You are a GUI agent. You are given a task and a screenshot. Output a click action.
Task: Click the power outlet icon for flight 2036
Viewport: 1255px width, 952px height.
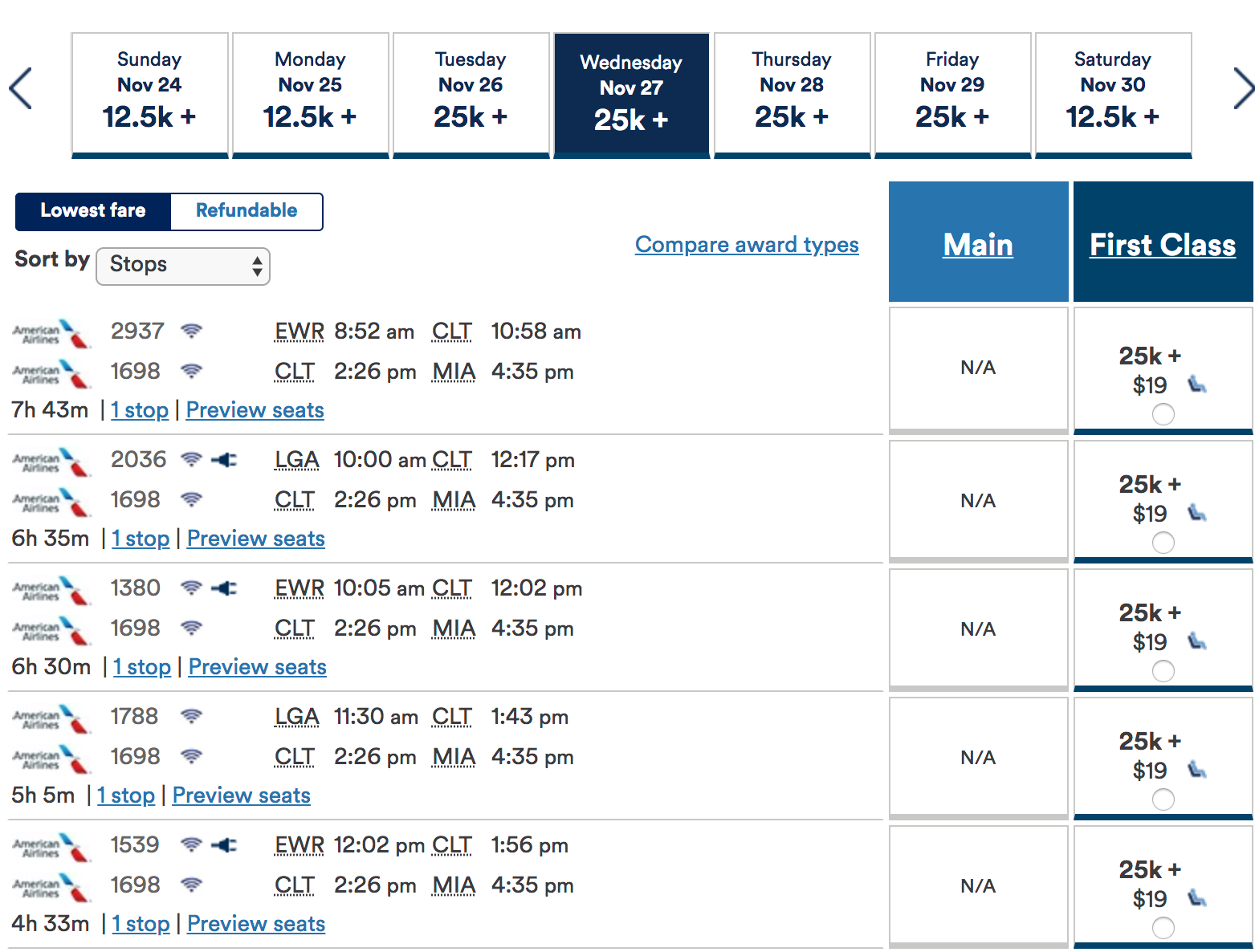point(224,459)
